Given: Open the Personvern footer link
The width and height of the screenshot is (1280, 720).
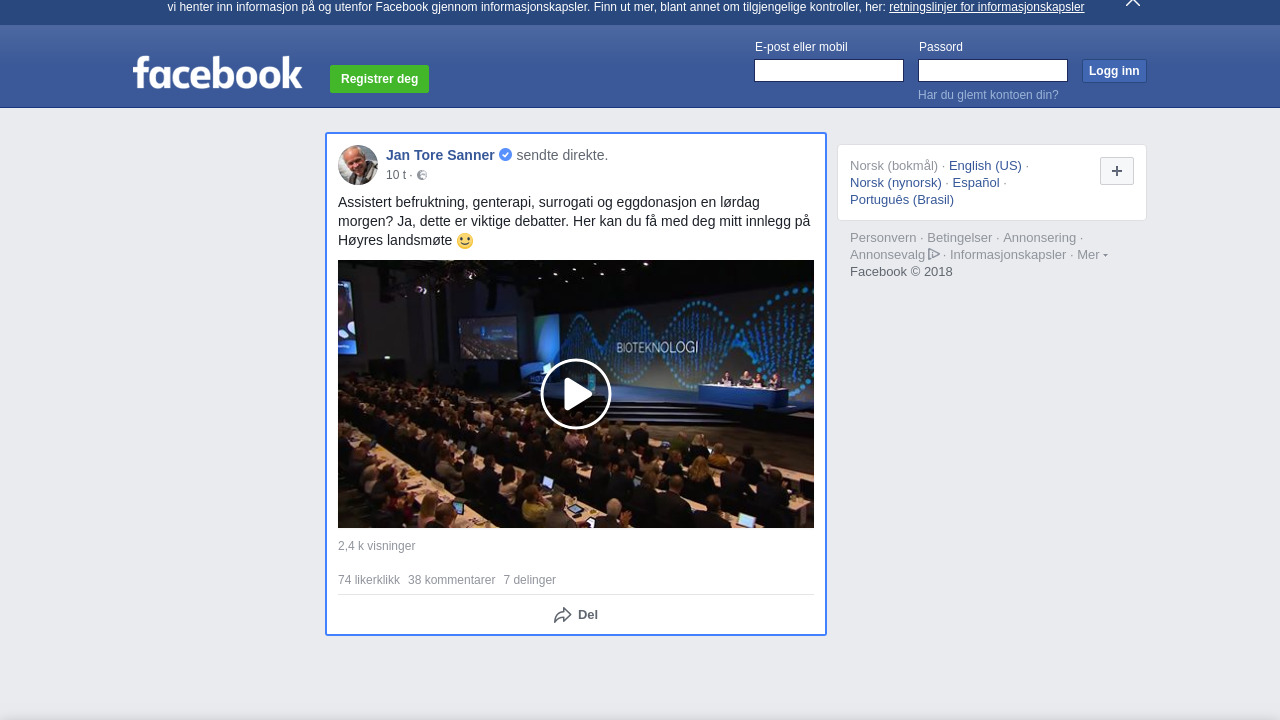Looking at the screenshot, I should pyautogui.click(x=883, y=238).
